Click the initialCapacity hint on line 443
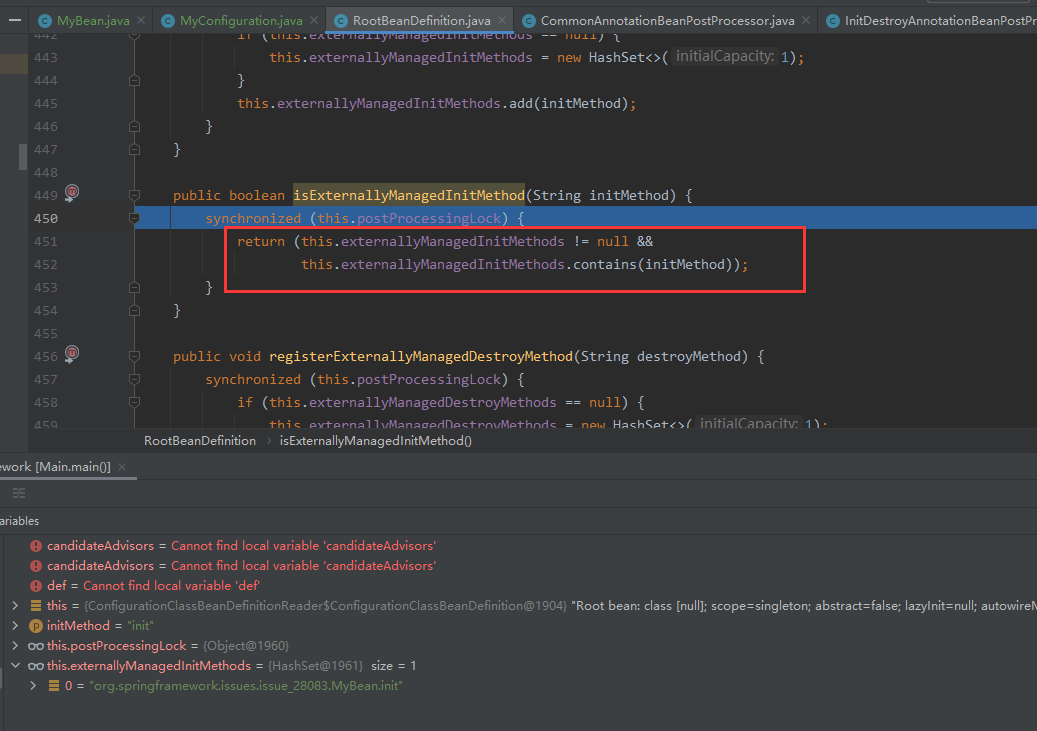This screenshot has height=731, width=1037. [725, 57]
